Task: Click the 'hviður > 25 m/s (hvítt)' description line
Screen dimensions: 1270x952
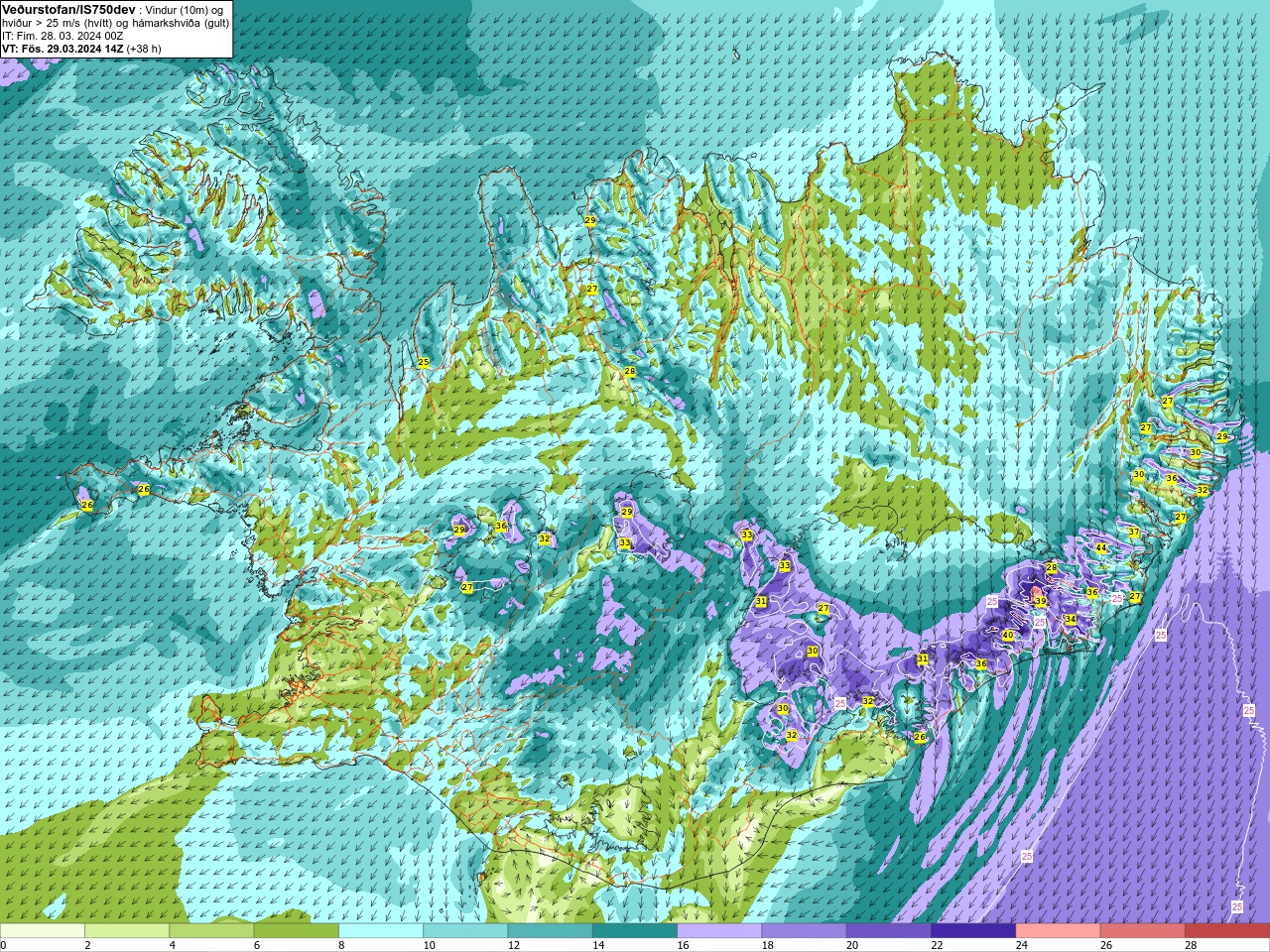Action: click(60, 22)
